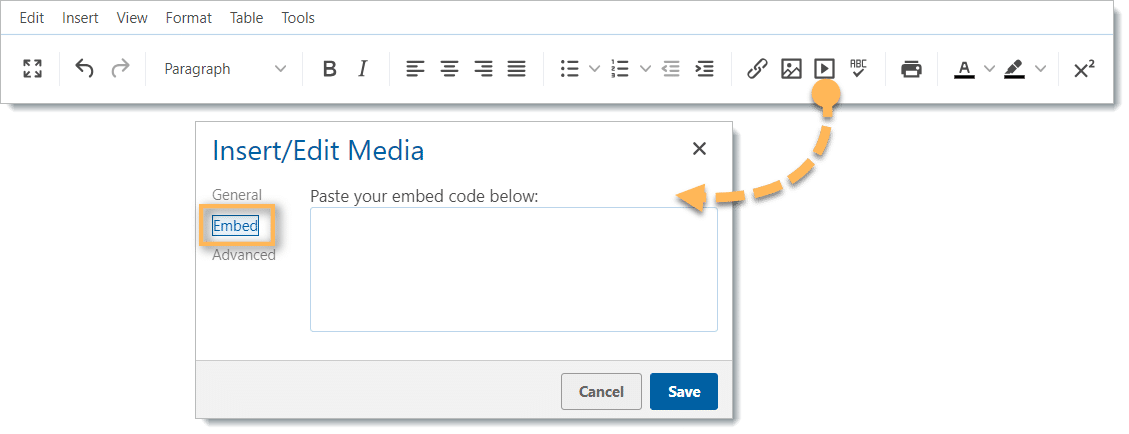Screen dimensions: 1129x434
Task: Open the Paragraph format dropdown
Action: tap(224, 69)
